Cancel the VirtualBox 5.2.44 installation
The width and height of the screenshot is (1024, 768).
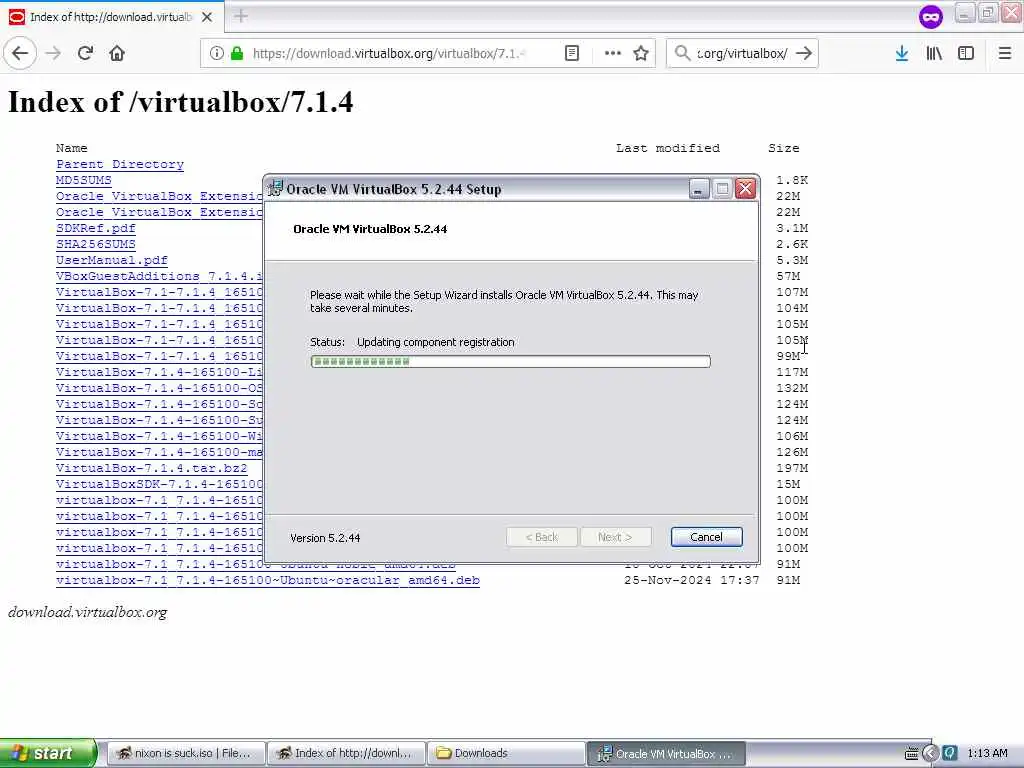[x=707, y=537]
